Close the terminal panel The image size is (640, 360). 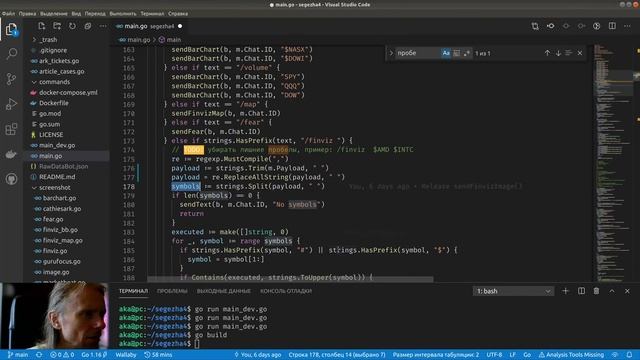point(627,291)
